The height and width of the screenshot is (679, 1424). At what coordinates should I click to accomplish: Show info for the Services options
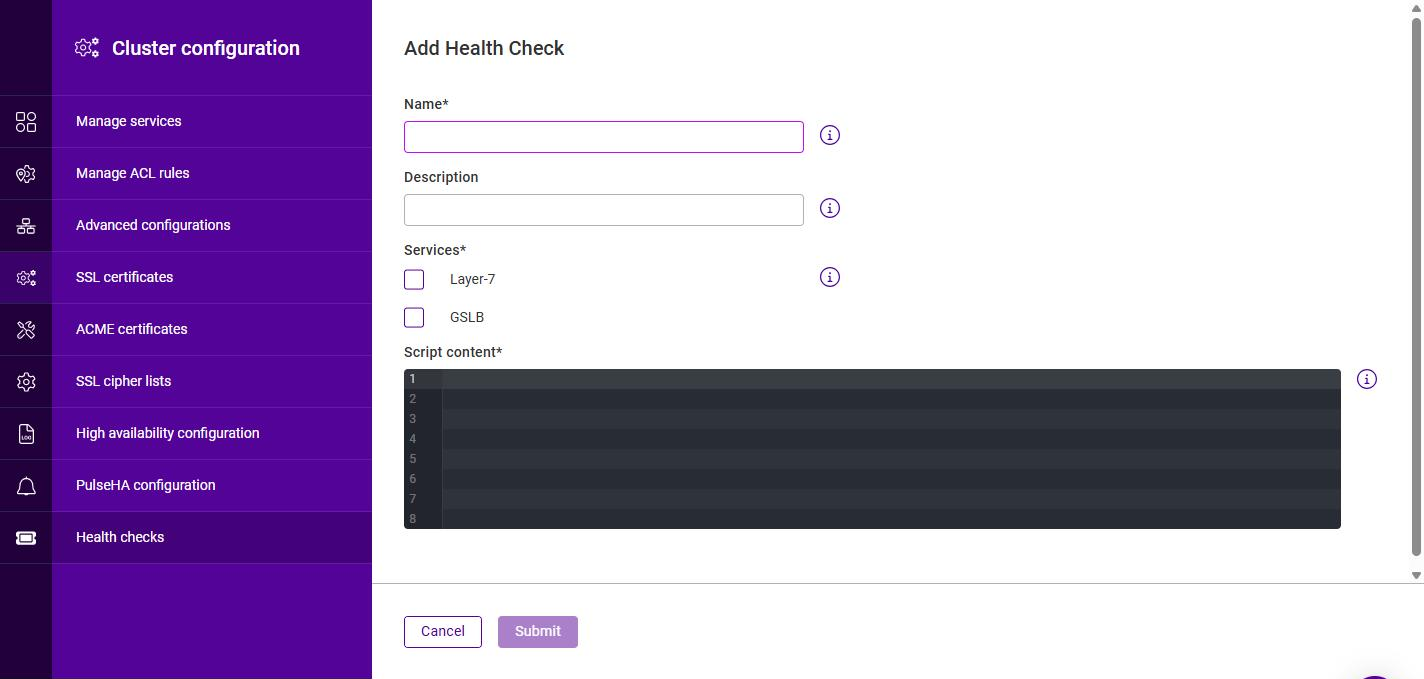pyautogui.click(x=829, y=277)
